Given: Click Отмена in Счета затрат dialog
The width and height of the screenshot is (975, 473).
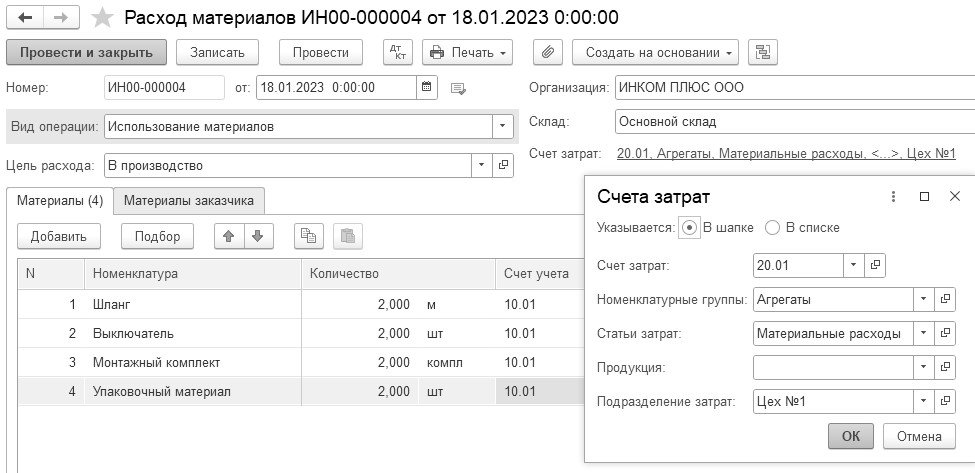Looking at the screenshot, I should tap(919, 436).
